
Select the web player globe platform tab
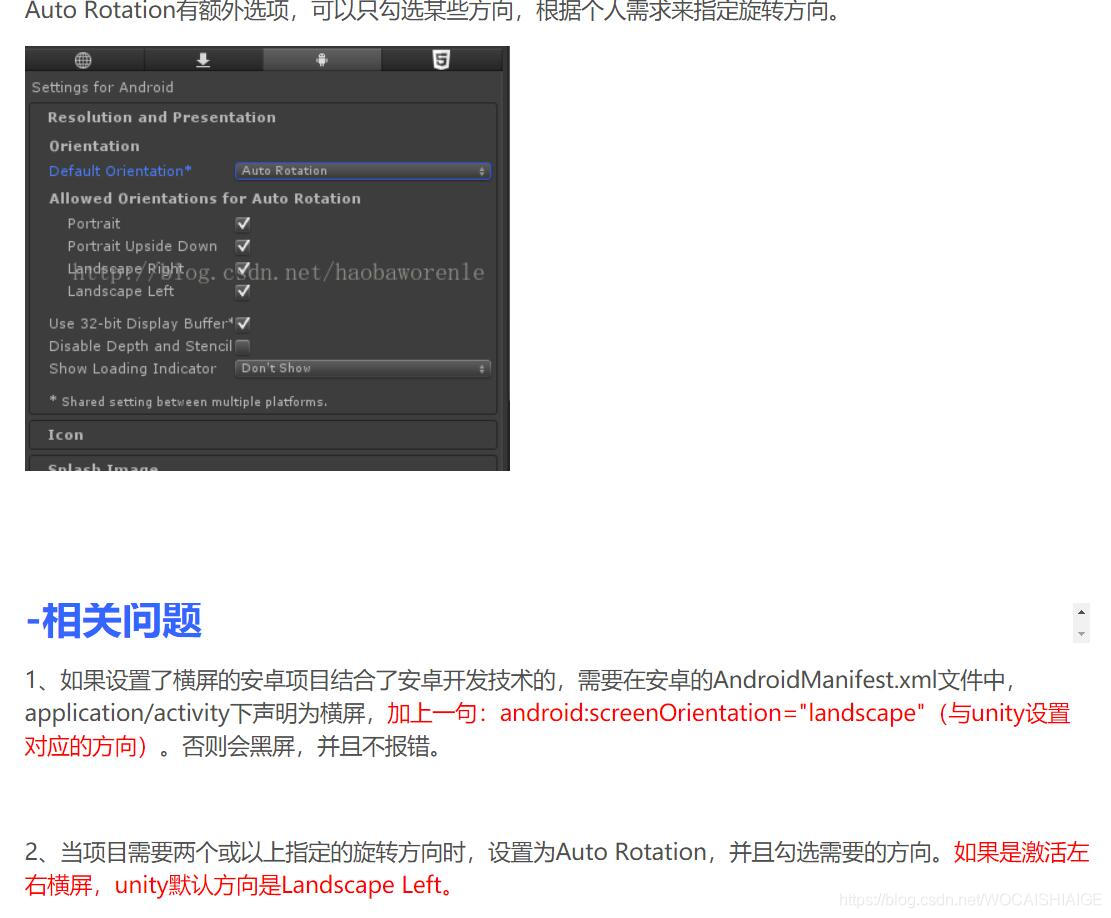tap(84, 60)
